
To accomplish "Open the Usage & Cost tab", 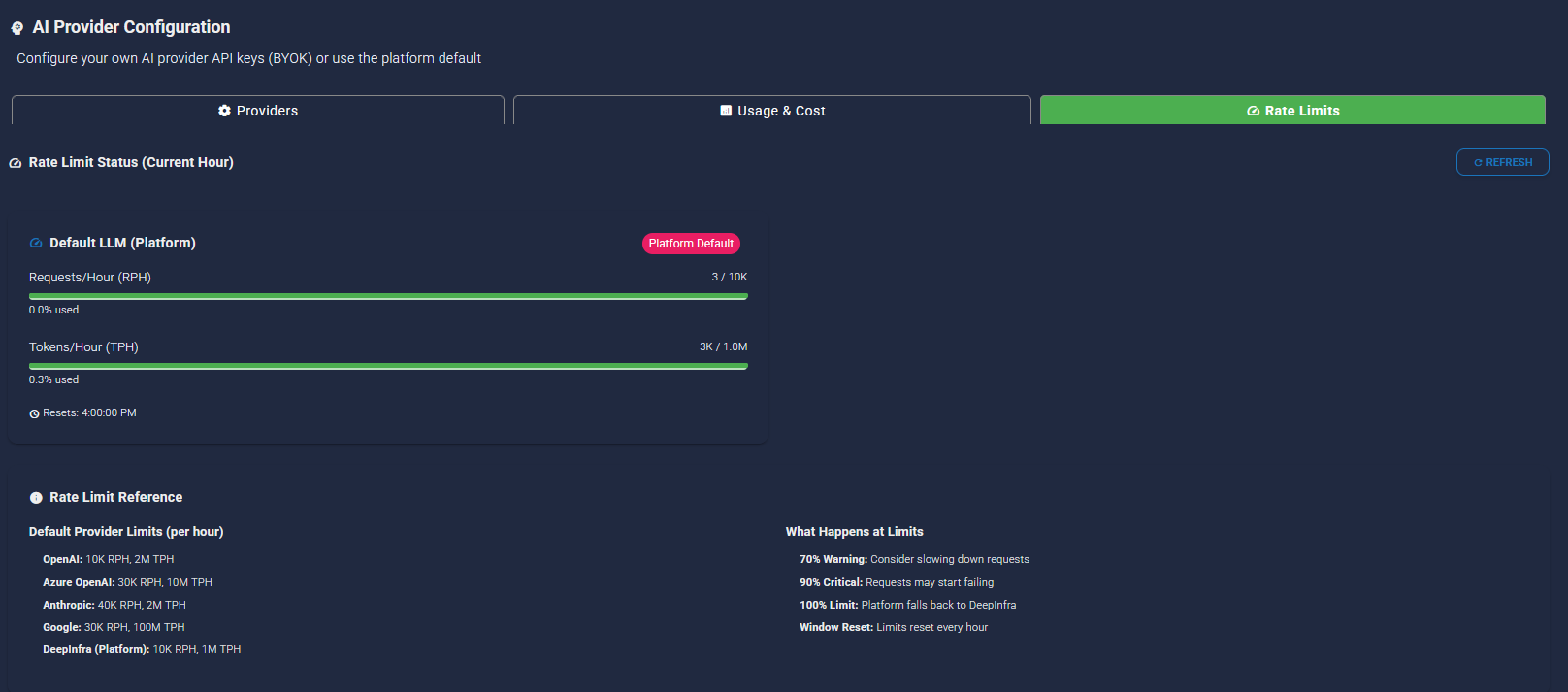I will pyautogui.click(x=771, y=111).
